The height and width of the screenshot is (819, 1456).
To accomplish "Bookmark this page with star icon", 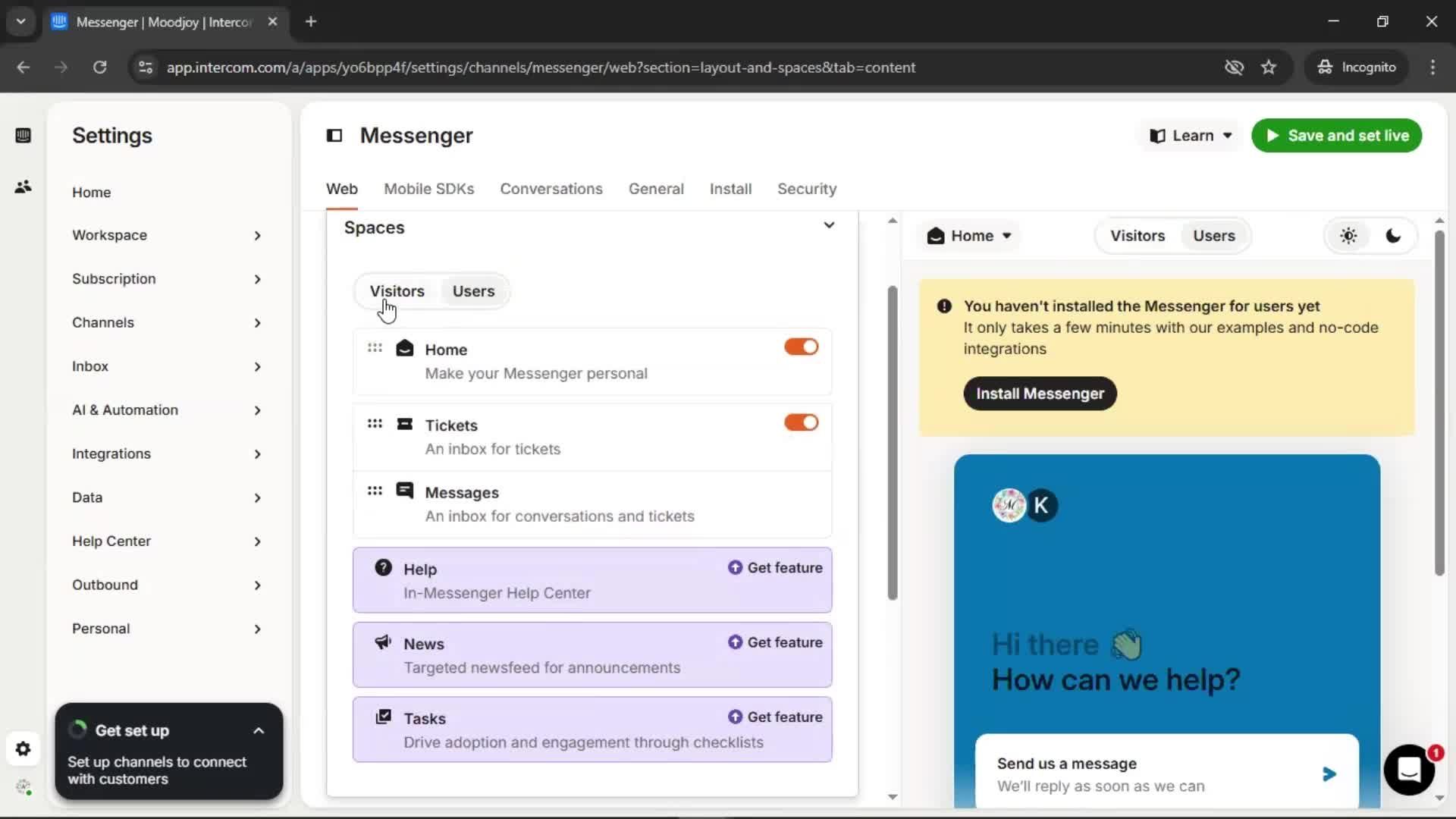I will coord(1269,67).
